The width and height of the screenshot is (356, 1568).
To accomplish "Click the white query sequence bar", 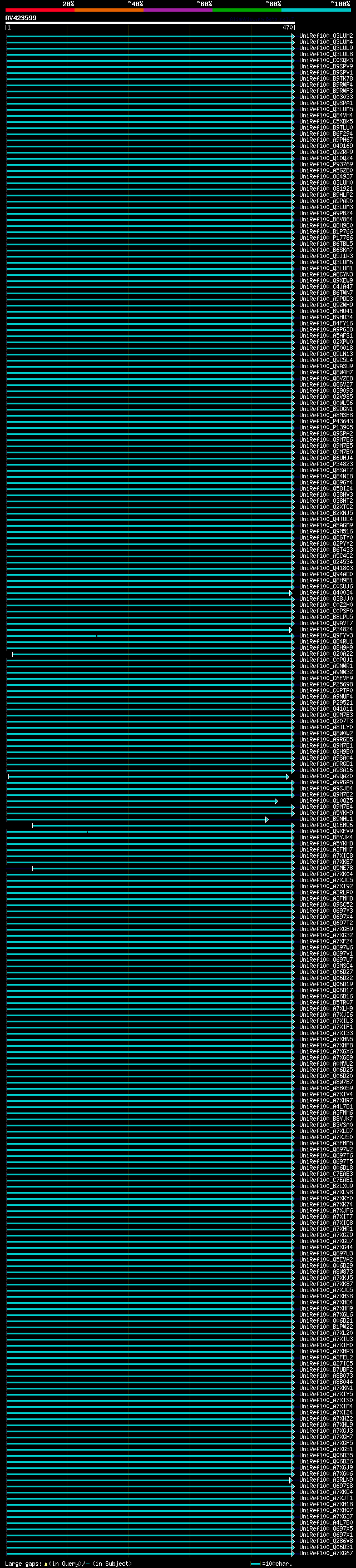I will coord(150,22).
